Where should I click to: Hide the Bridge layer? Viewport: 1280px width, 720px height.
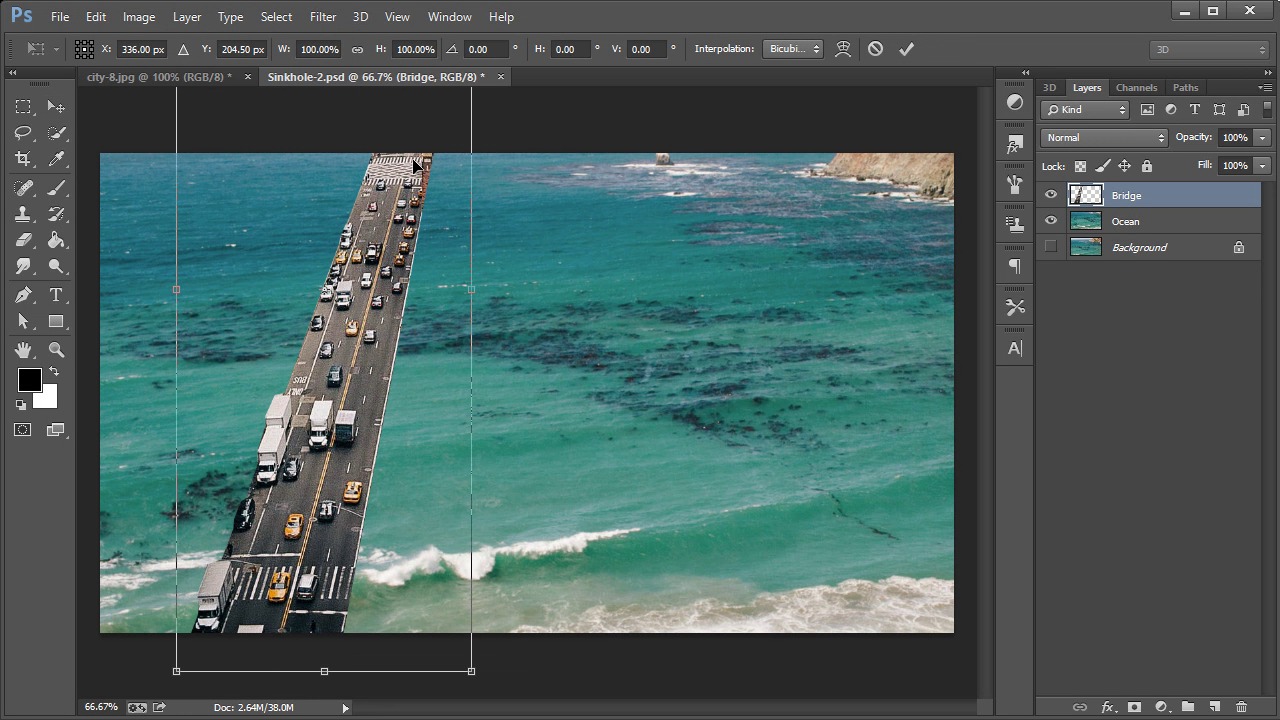point(1050,196)
